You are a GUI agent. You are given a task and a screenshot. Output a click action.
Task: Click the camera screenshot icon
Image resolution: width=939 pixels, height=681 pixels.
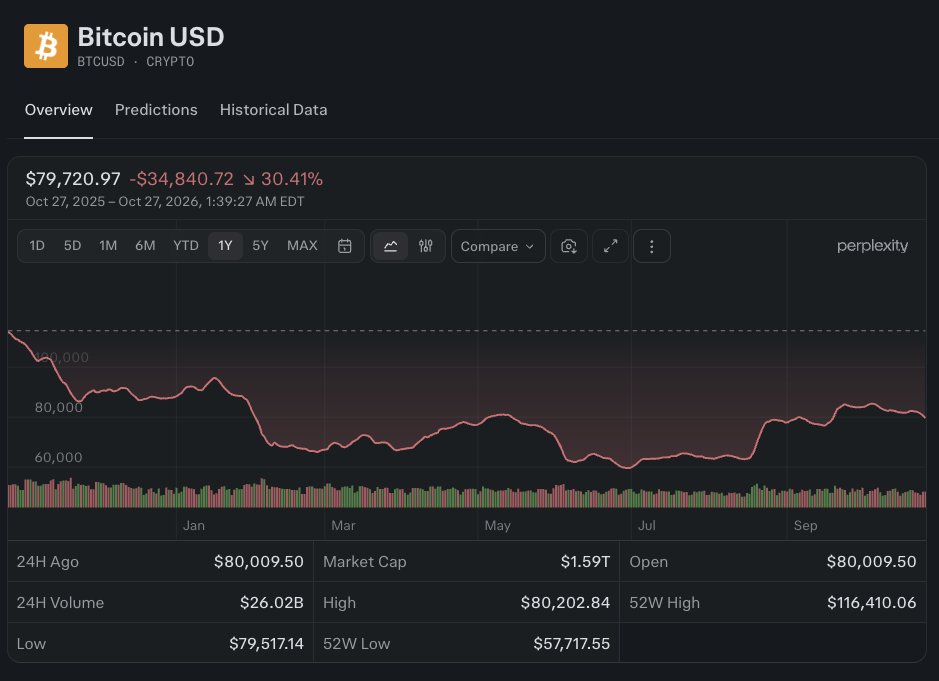pos(569,246)
